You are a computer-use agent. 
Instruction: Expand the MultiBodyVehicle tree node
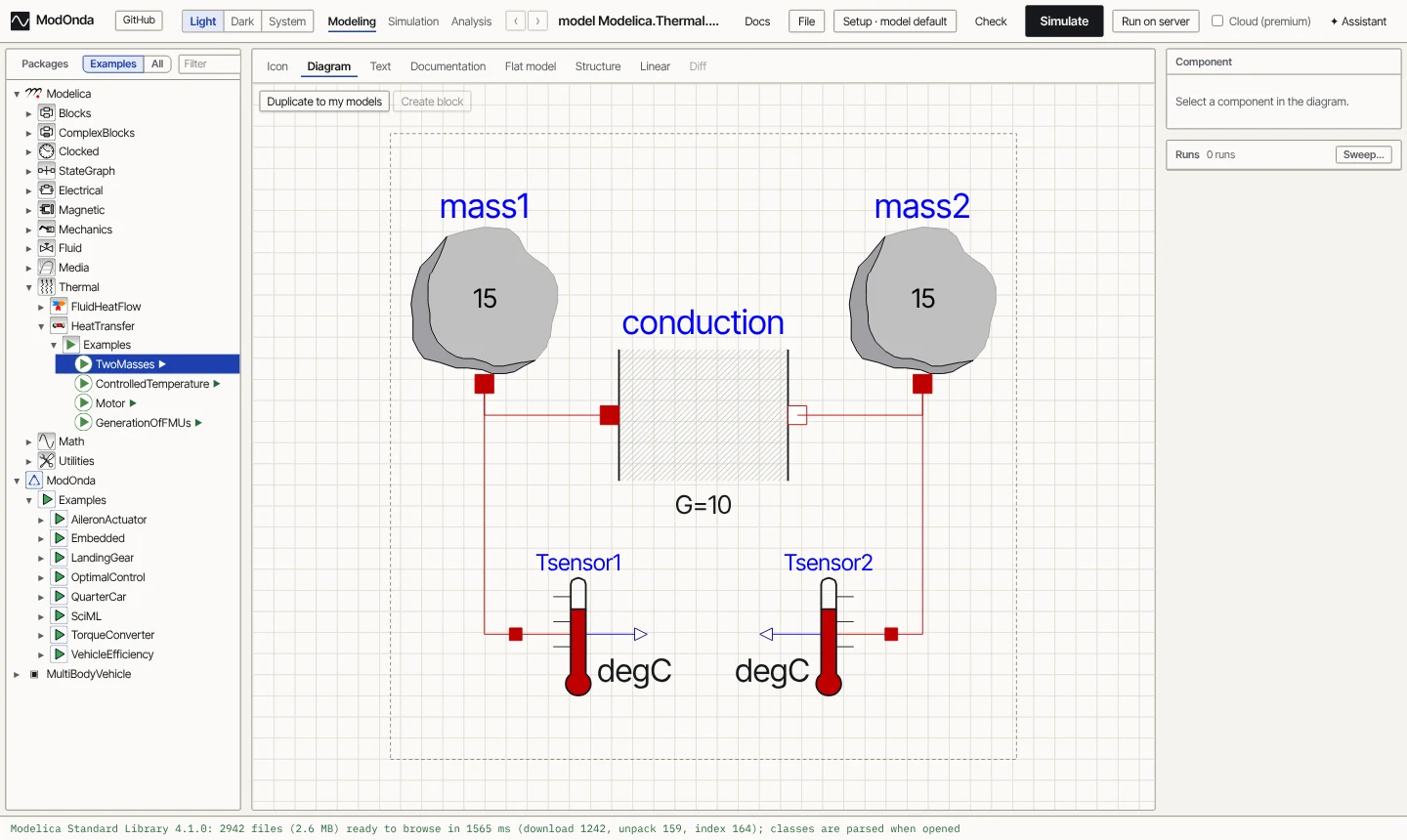(x=17, y=675)
